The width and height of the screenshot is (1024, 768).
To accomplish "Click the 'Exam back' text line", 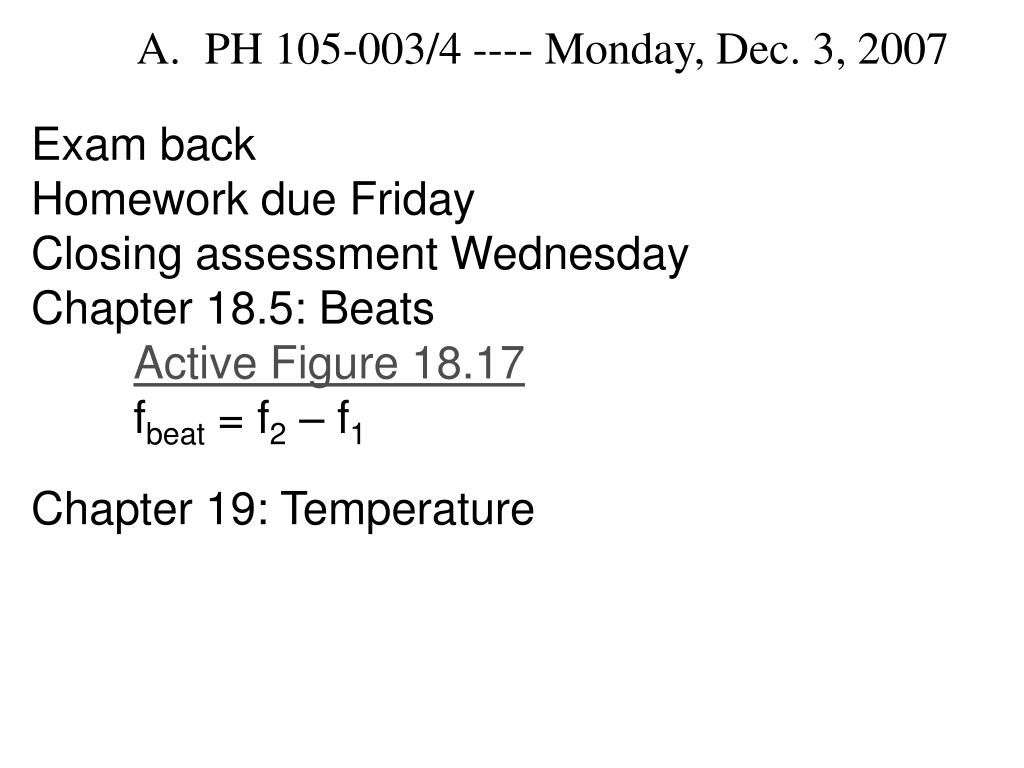I will (143, 144).
